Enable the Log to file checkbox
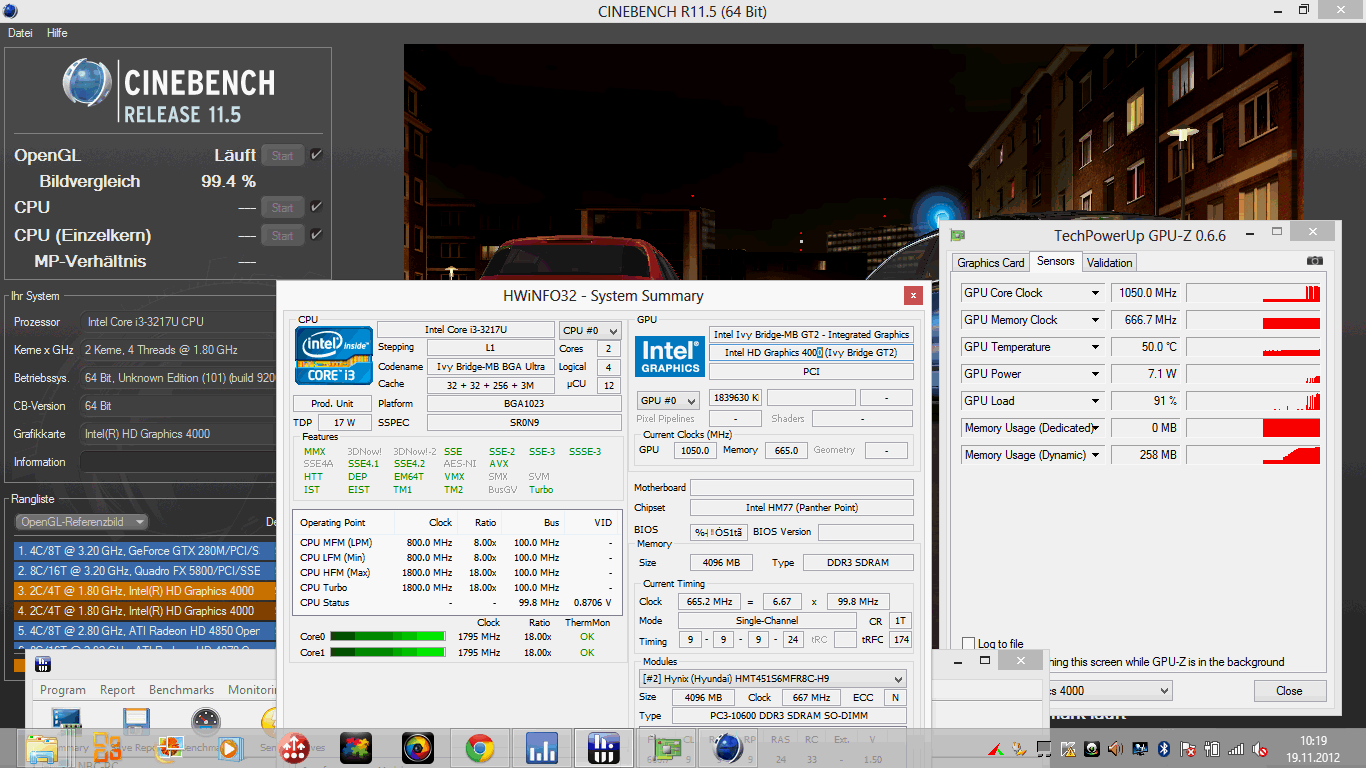This screenshot has width=1366, height=768. pos(968,644)
